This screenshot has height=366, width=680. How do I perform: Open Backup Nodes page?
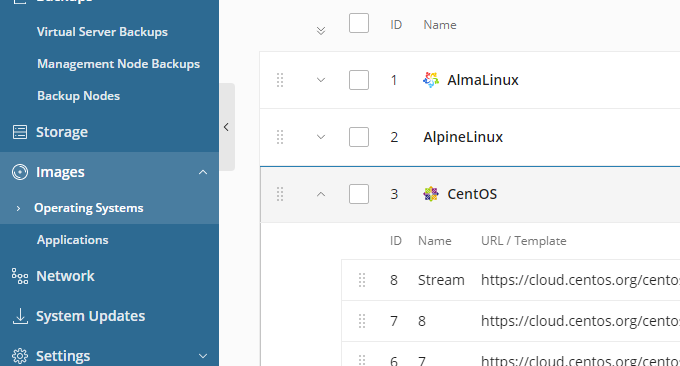(78, 96)
